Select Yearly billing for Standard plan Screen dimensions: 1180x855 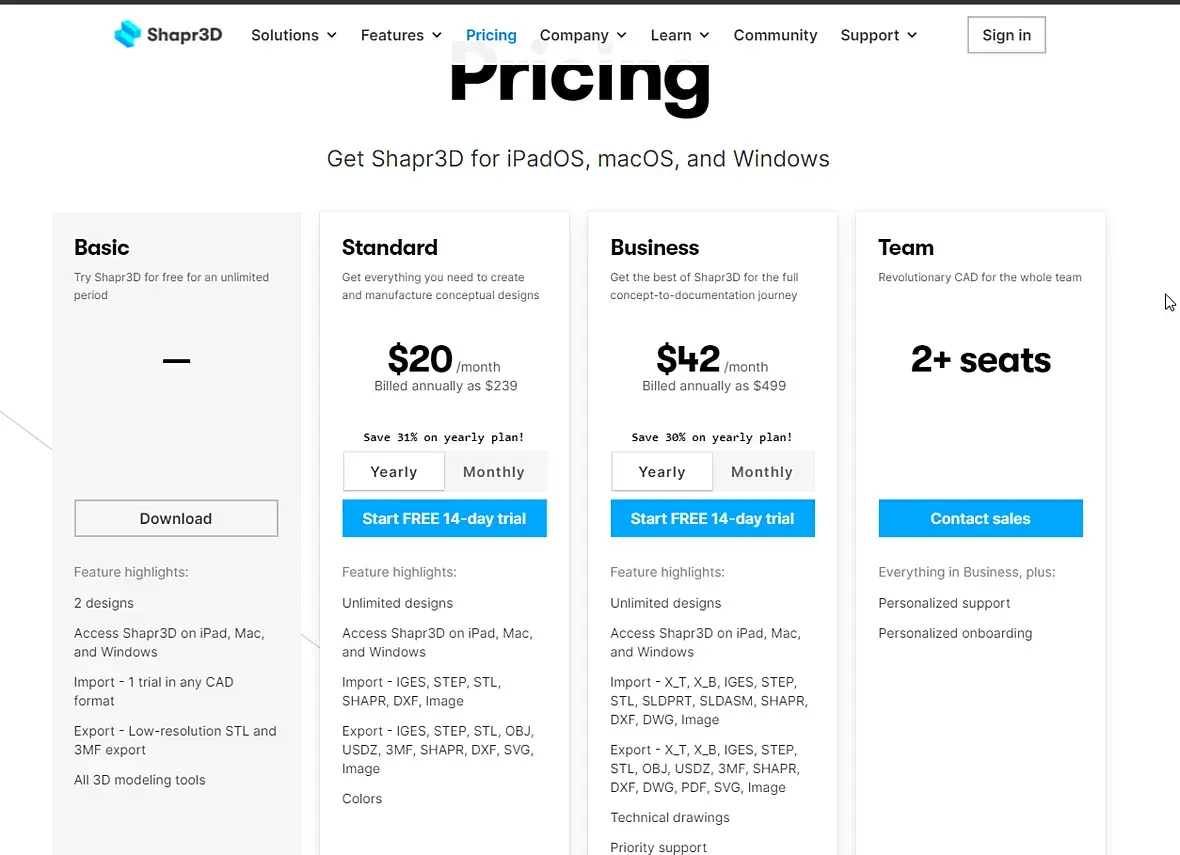[394, 472]
